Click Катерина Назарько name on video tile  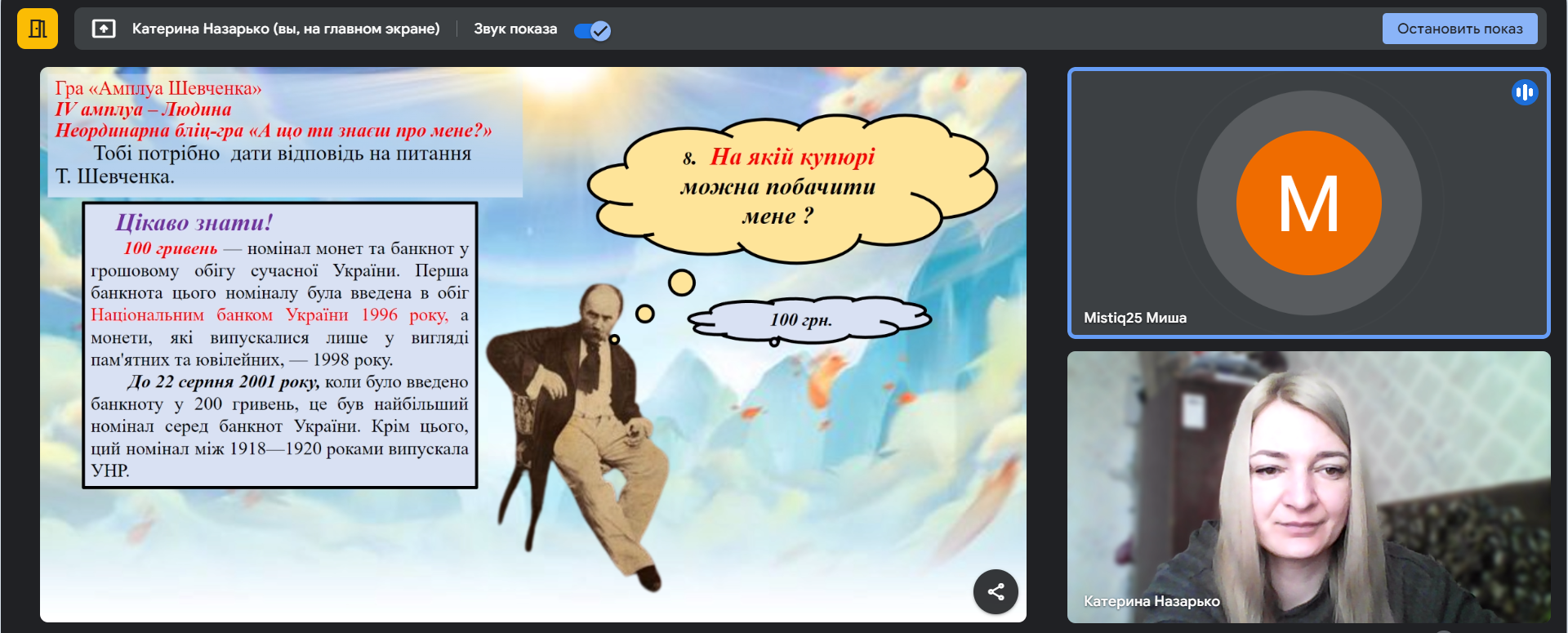[1151, 601]
